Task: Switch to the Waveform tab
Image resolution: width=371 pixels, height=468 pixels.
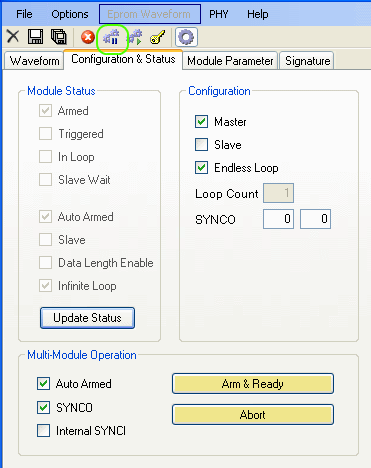Action: tap(34, 61)
